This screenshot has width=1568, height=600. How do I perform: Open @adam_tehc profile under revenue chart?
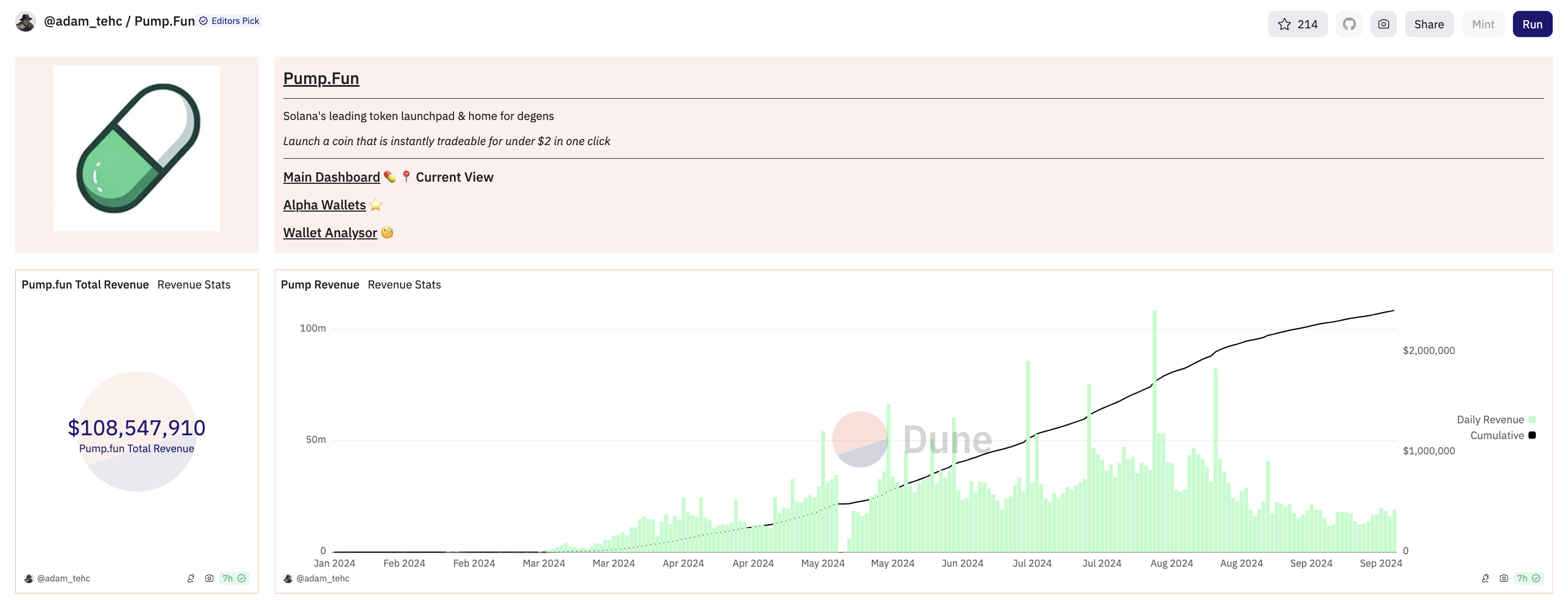click(x=322, y=578)
